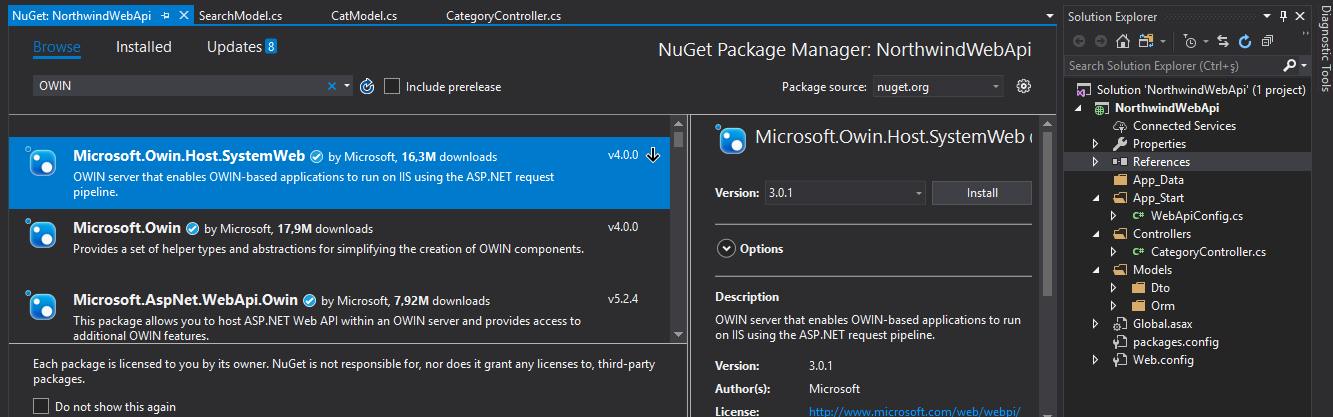Expand the Options section
The width and height of the screenshot is (1333, 417).
point(726,249)
